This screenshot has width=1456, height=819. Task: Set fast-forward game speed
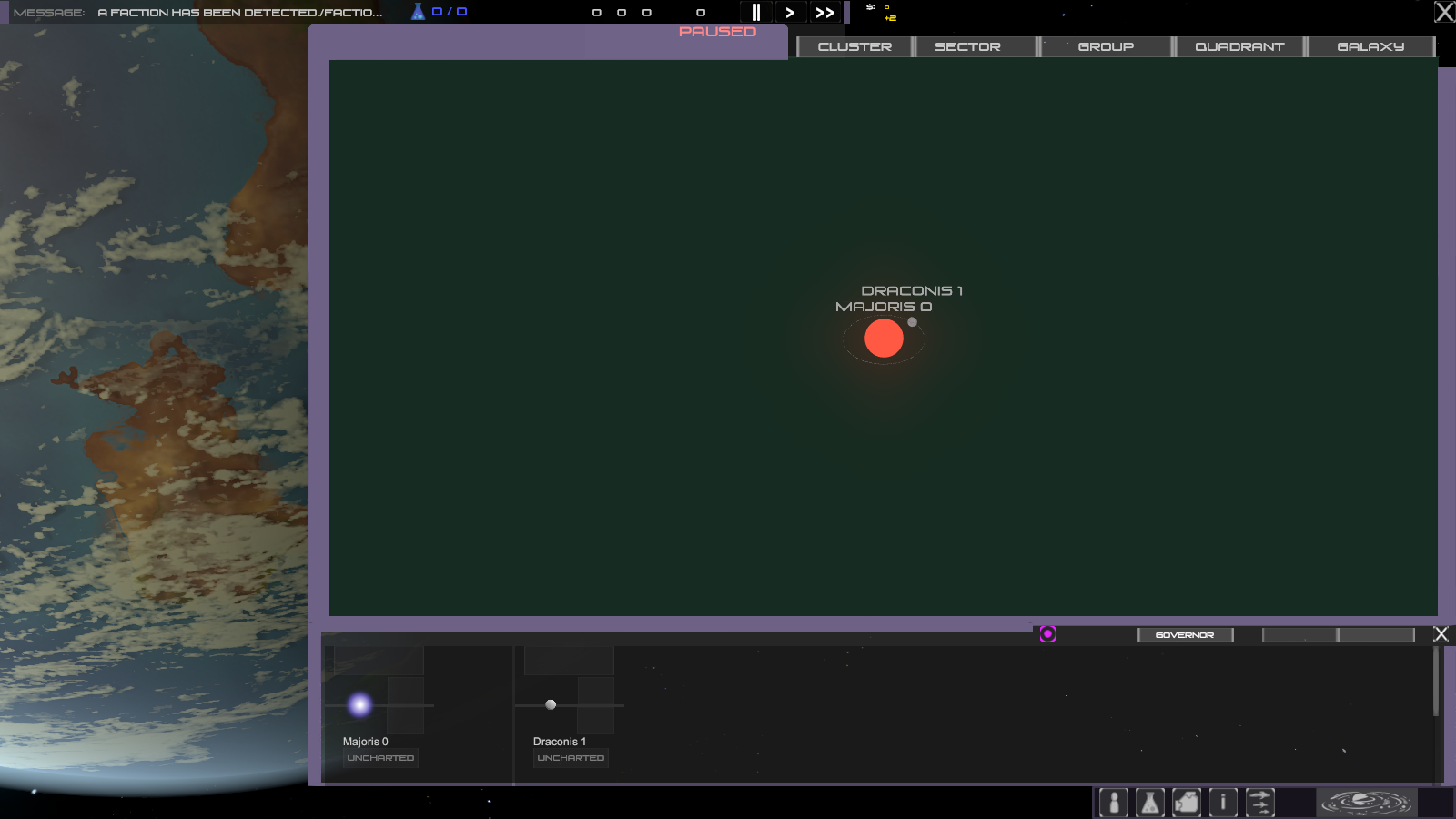tap(824, 12)
